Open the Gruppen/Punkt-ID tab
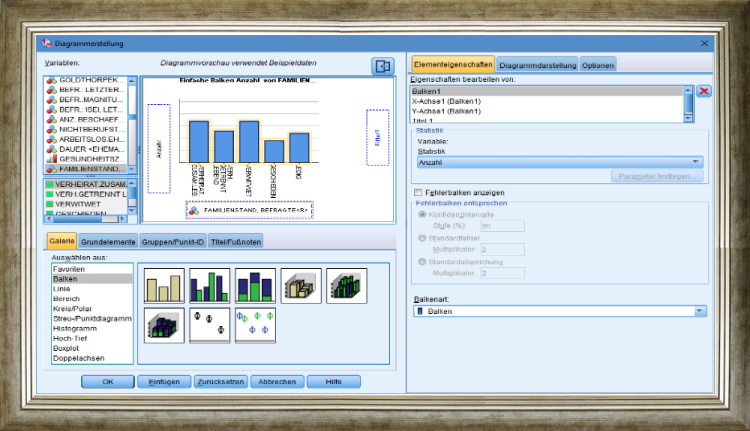Screen dimensions: 750x431 [173, 242]
